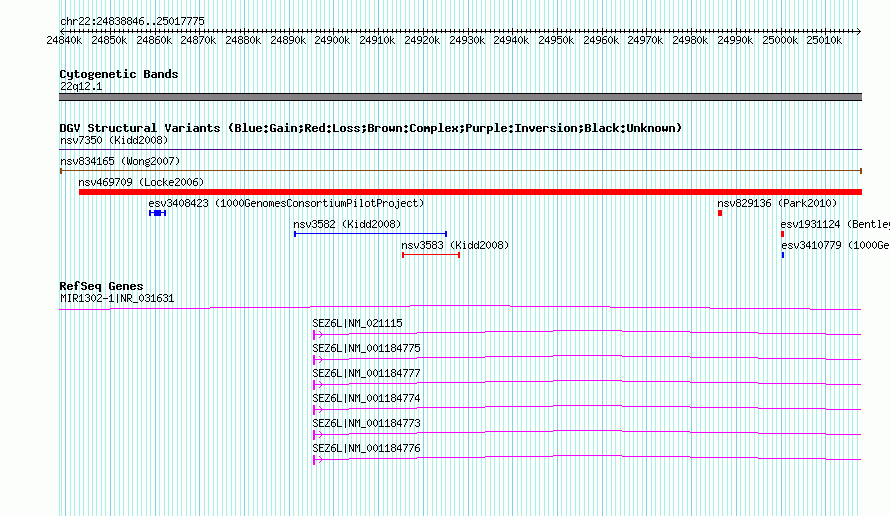Click the 25000k ruler tick label
The image size is (890, 516).
(x=780, y=40)
